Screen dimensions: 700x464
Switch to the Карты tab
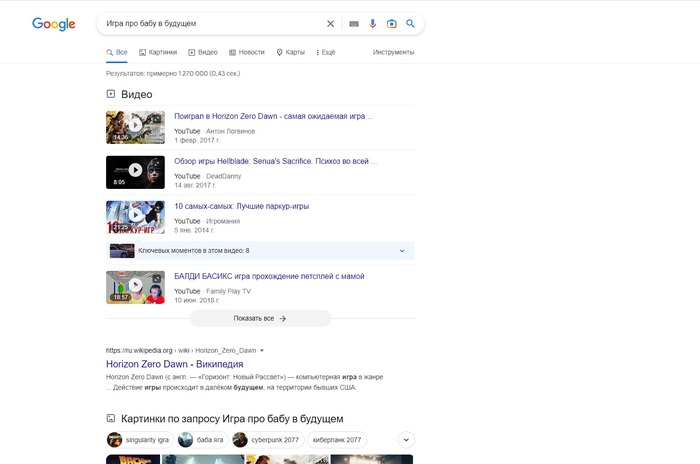click(x=291, y=52)
